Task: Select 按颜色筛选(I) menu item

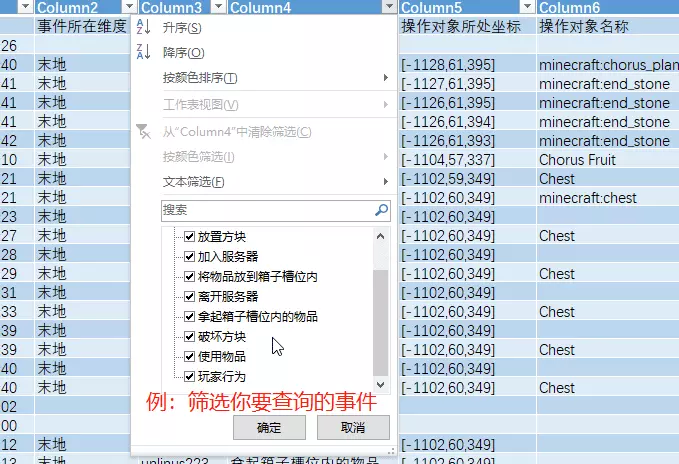Action: [x=198, y=157]
